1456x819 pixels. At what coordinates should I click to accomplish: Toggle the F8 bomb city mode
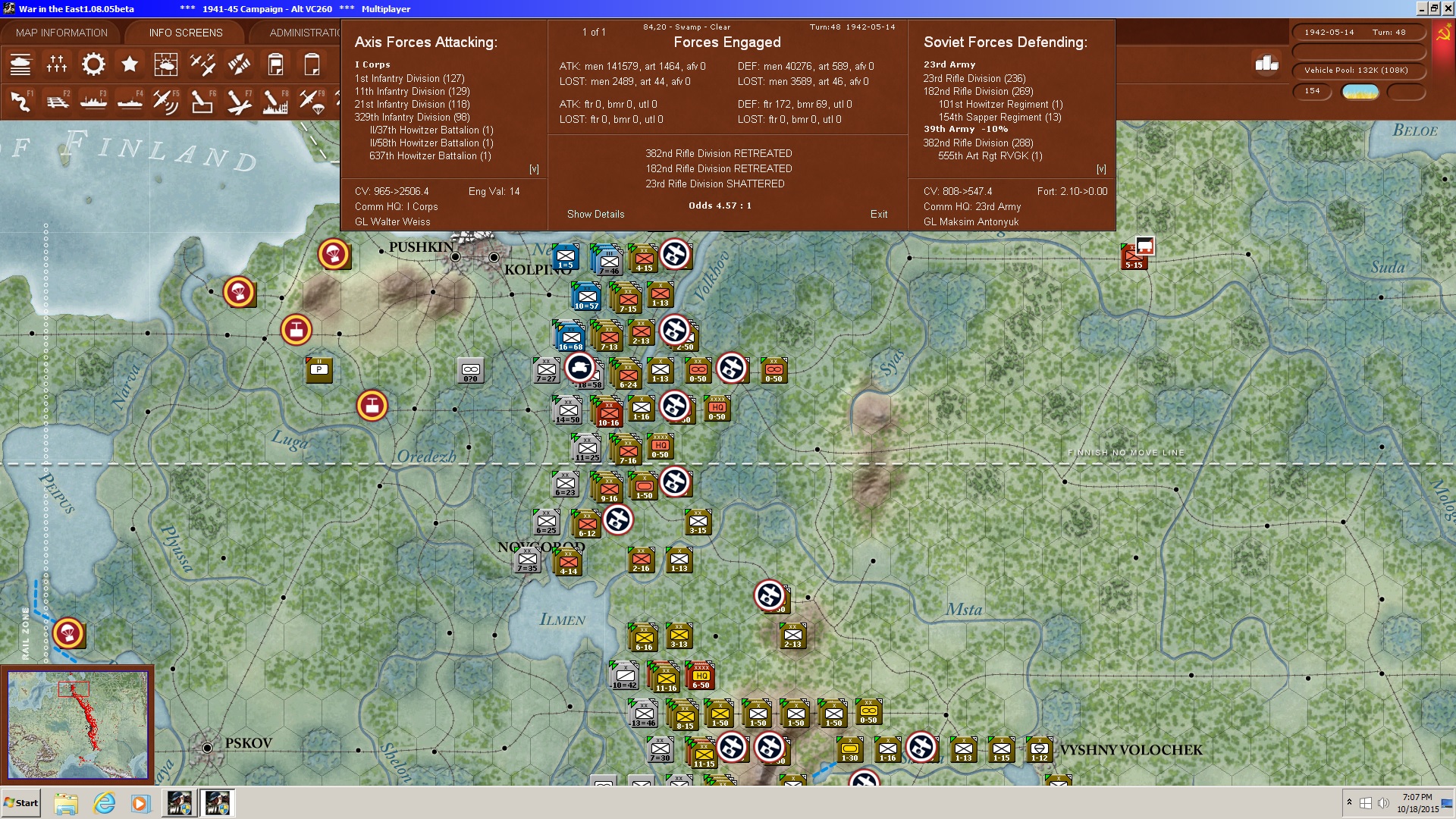click(275, 101)
